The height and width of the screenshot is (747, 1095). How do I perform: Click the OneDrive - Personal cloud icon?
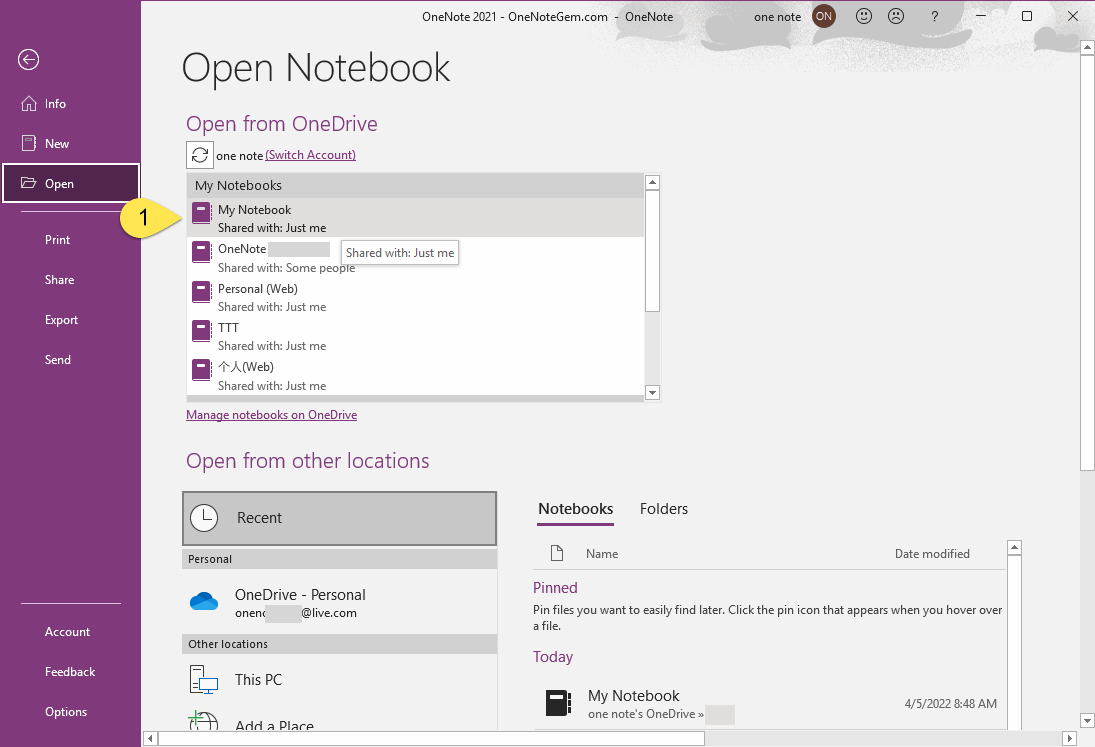point(204,601)
